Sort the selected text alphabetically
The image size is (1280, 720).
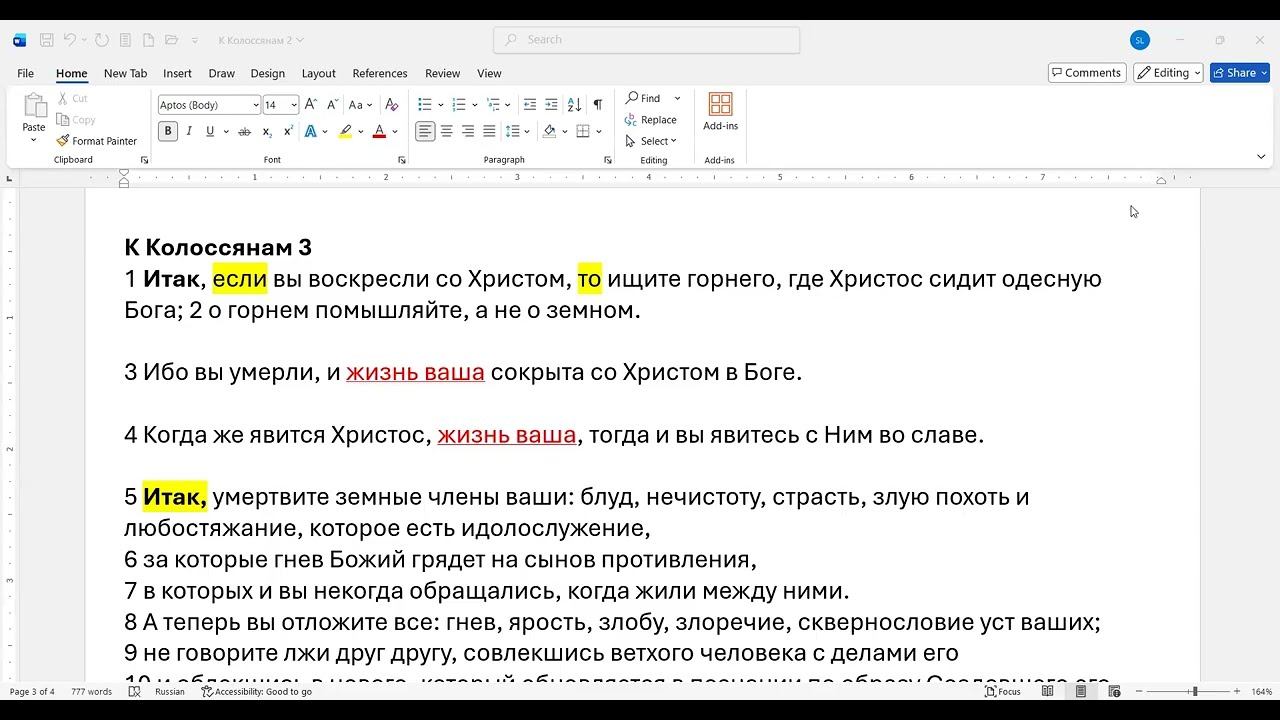click(x=574, y=104)
